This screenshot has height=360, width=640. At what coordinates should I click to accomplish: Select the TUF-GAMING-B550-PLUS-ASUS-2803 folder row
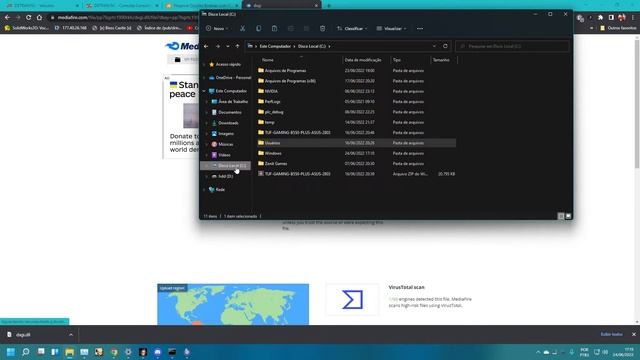point(357,133)
